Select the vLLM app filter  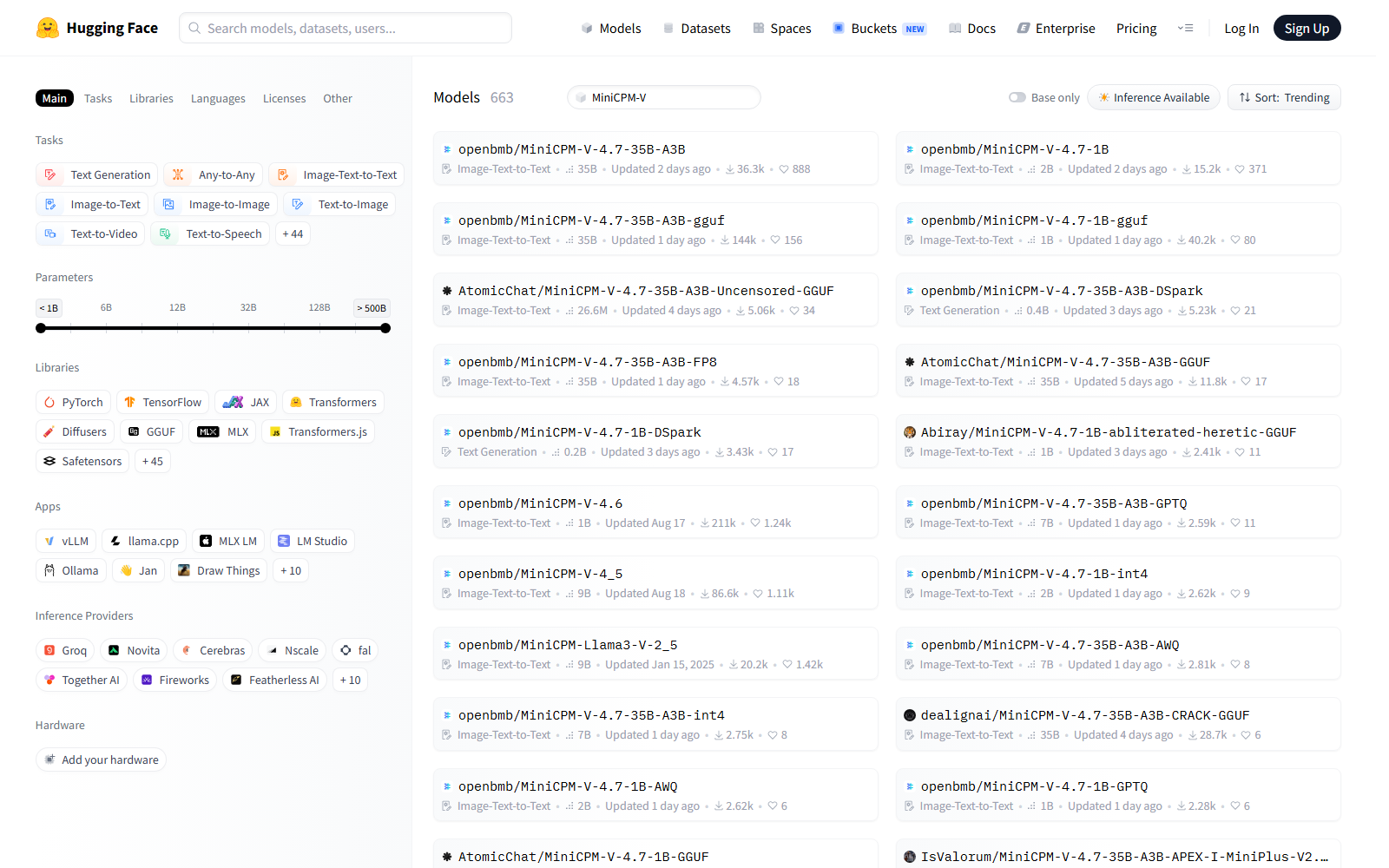66,541
